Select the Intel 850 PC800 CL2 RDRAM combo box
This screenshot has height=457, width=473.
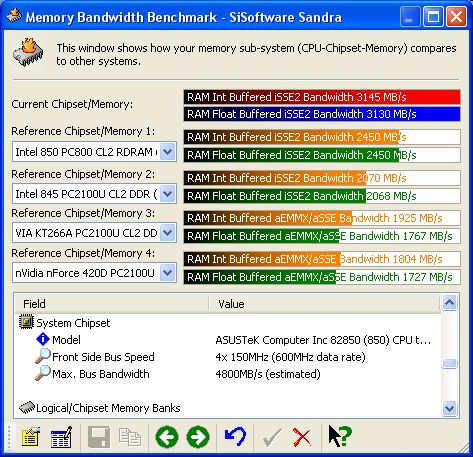click(94, 152)
